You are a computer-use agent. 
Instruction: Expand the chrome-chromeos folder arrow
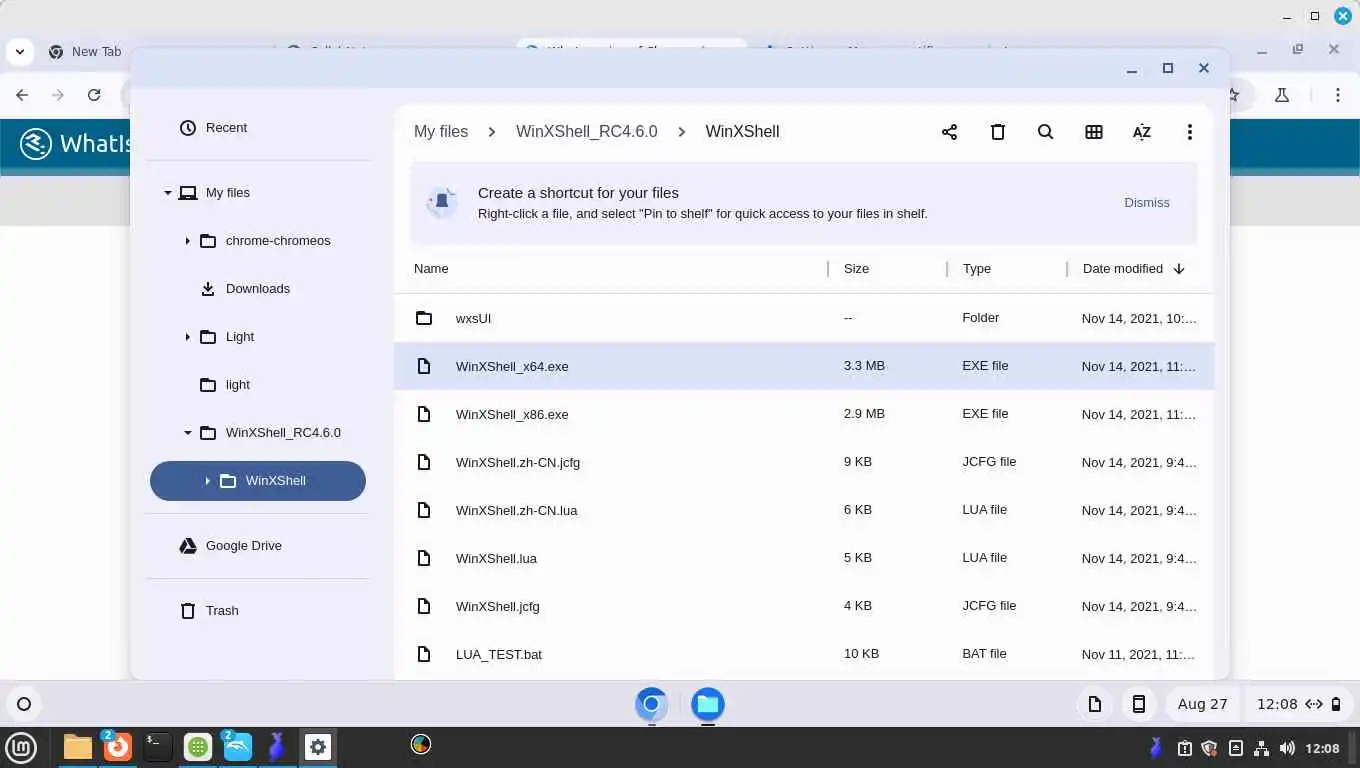188,241
